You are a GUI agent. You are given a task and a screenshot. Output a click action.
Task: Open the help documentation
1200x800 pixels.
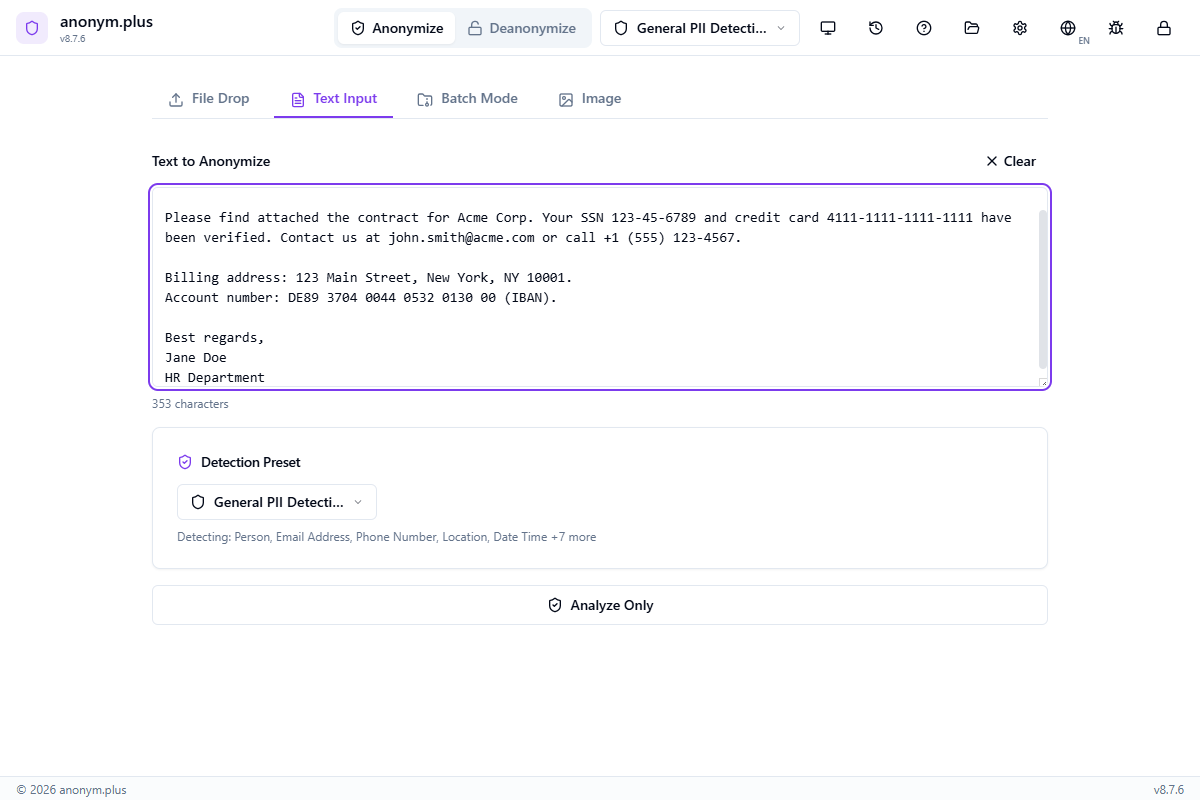[x=923, y=28]
